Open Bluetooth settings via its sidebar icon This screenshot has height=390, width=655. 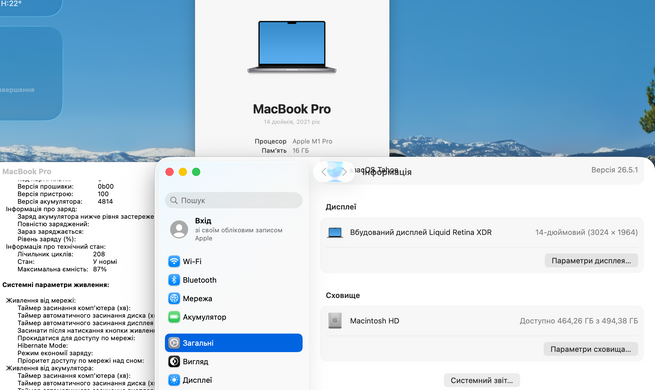tap(174, 280)
